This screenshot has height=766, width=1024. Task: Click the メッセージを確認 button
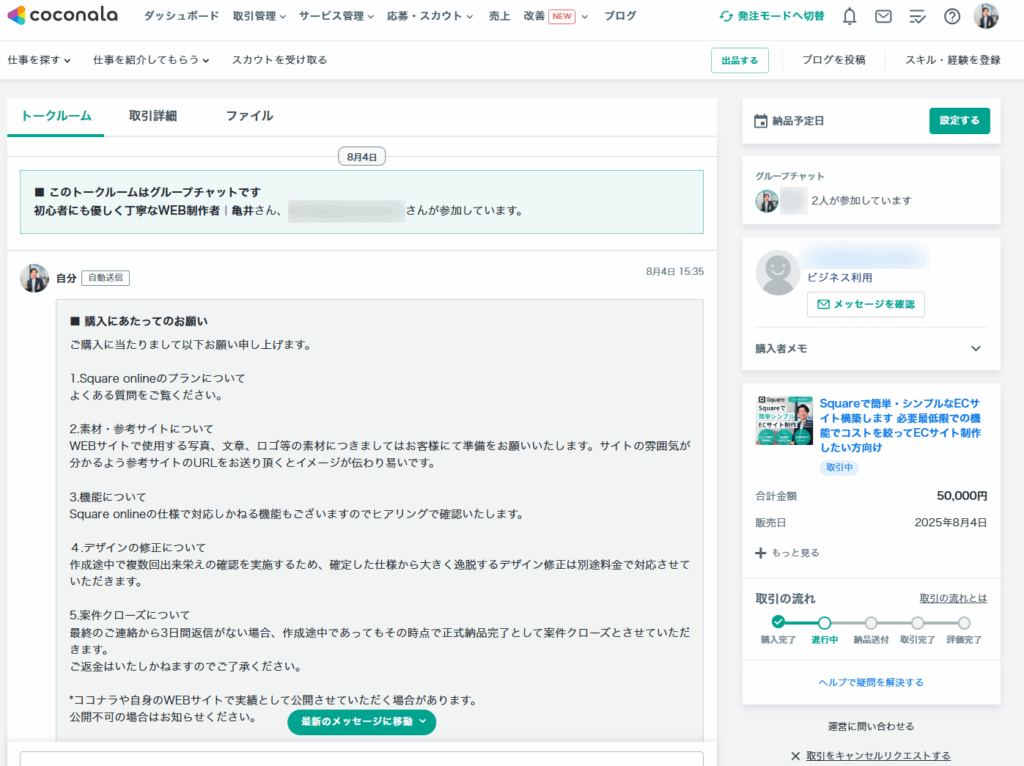[866, 304]
